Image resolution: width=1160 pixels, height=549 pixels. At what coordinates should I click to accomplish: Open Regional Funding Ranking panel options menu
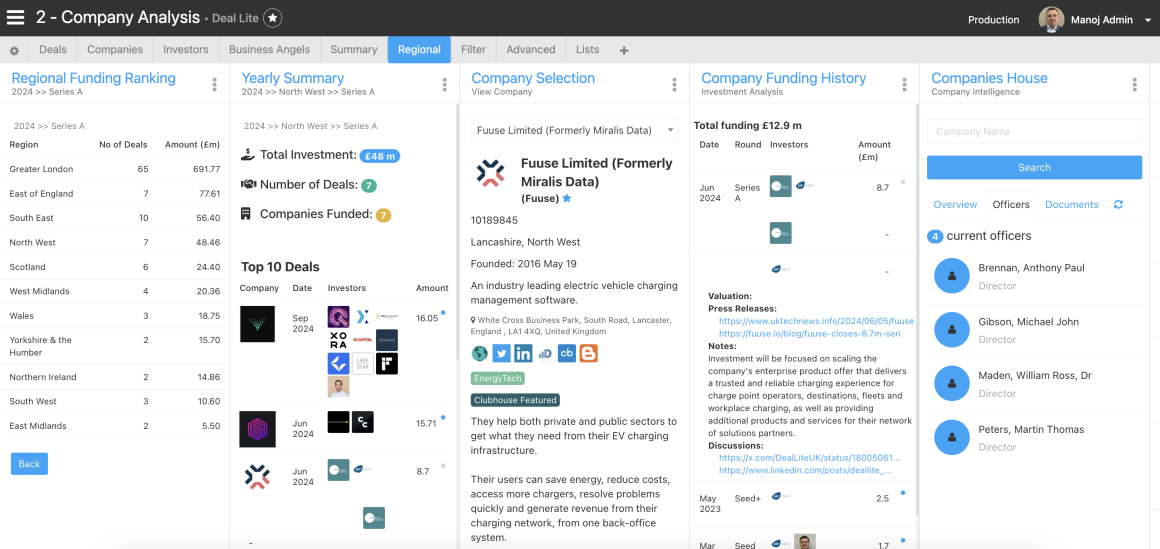click(x=215, y=84)
